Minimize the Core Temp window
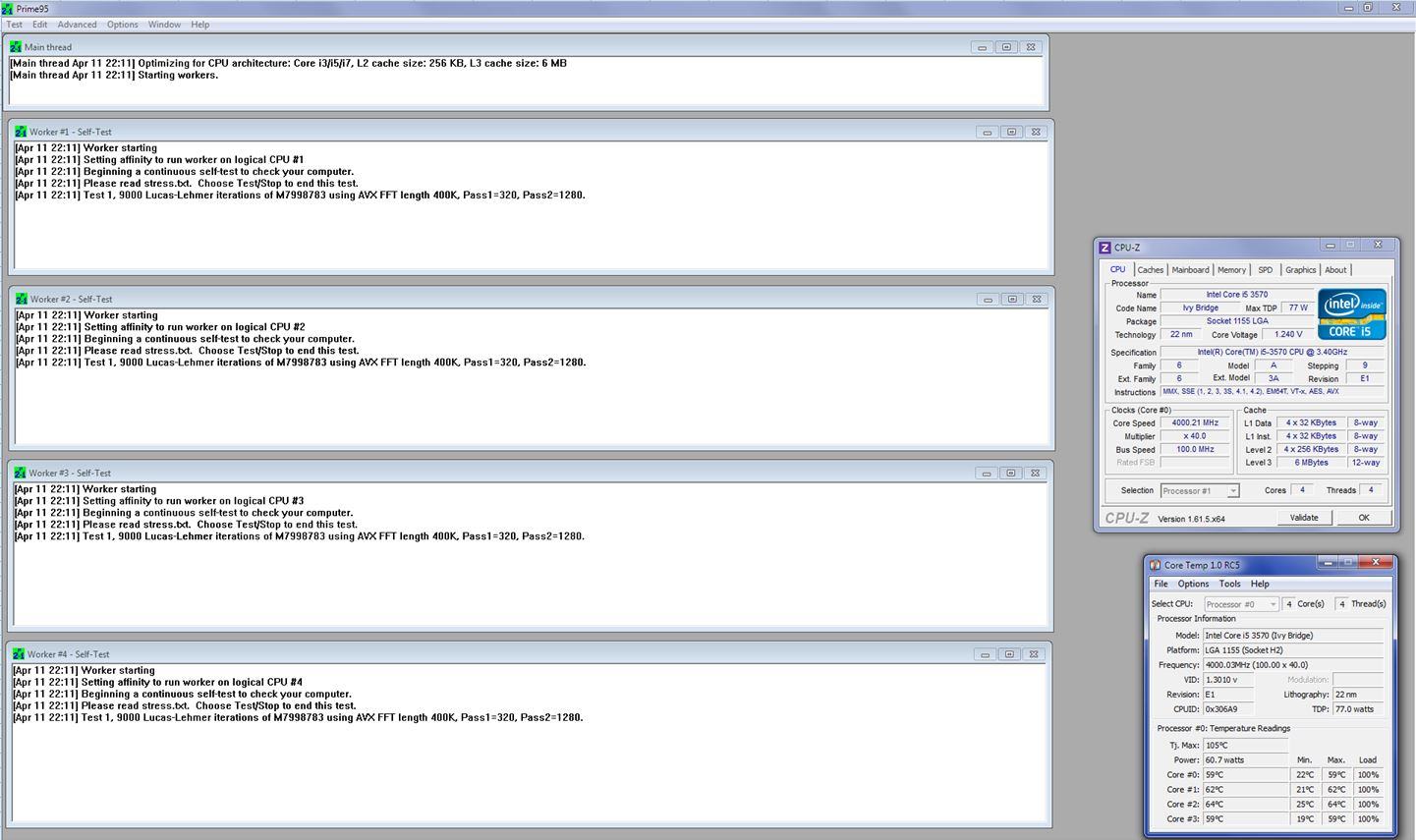 (1330, 563)
